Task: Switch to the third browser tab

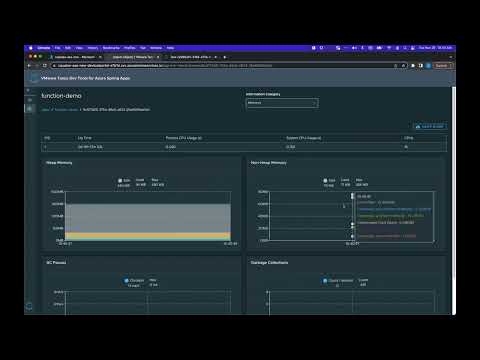Action: coord(192,57)
